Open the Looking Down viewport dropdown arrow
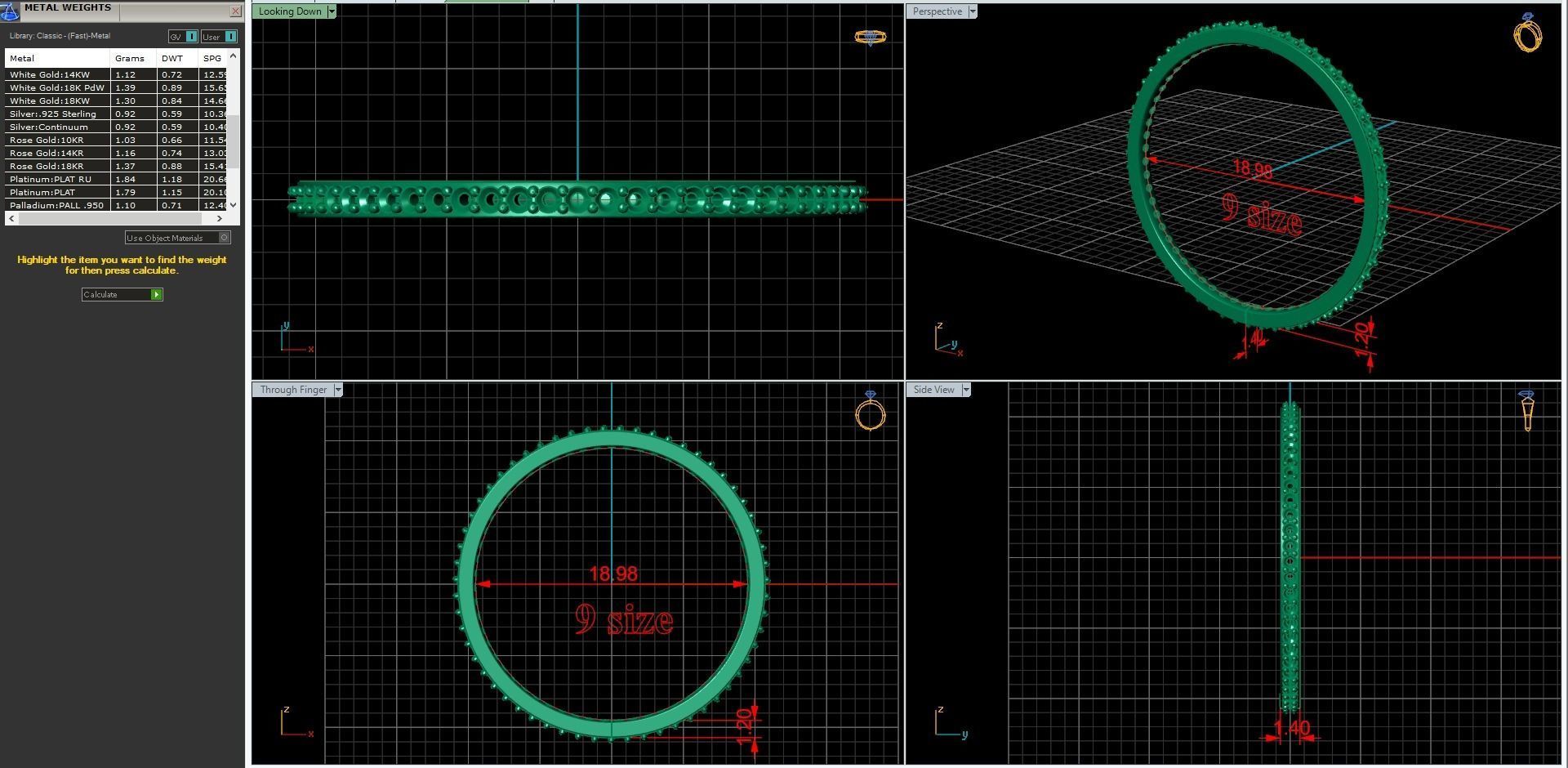1568x768 pixels. tap(332, 11)
